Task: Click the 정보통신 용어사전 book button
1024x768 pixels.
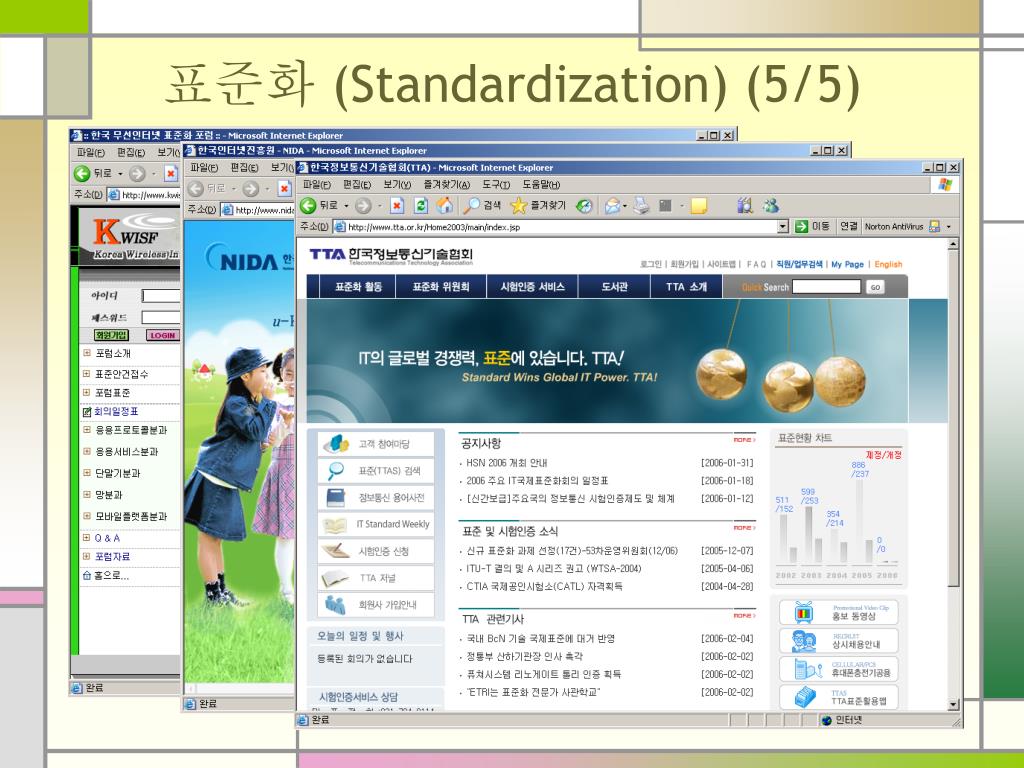Action: (x=376, y=498)
